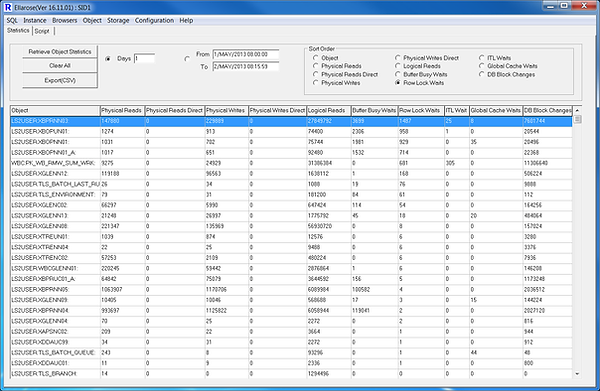Select the From/To date range radio button

[x=187, y=59]
